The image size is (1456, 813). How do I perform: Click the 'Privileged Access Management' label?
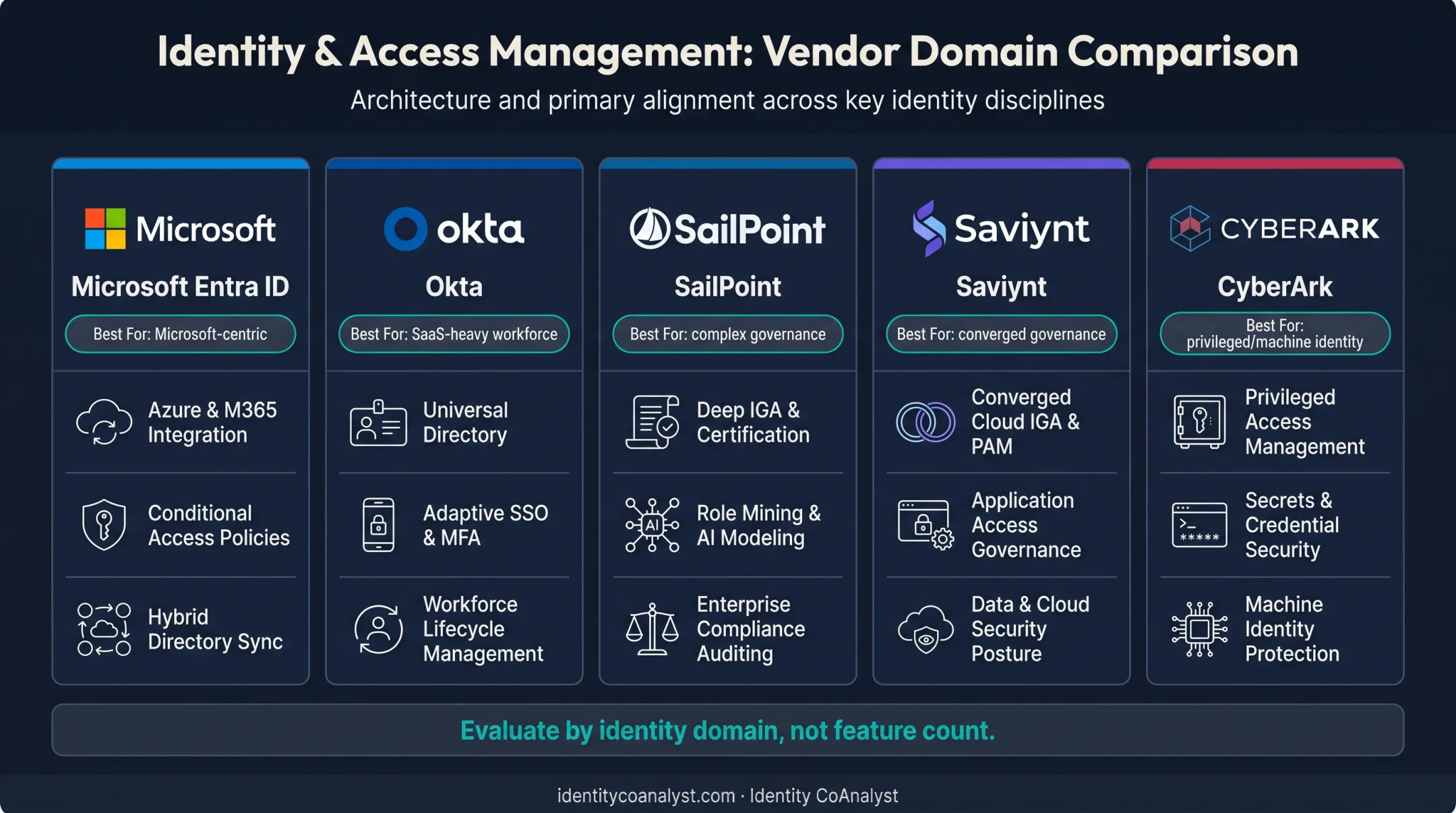1305,422
